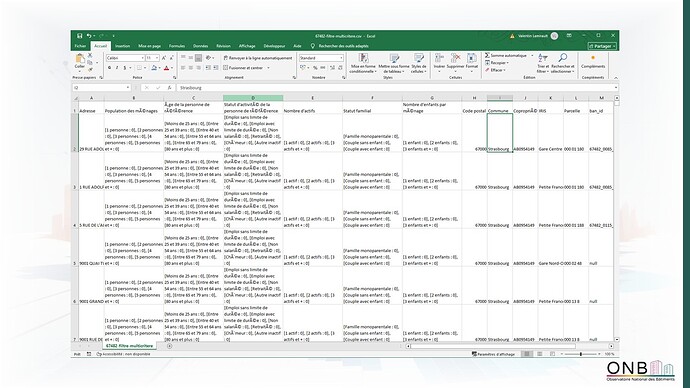
Task: Click the Partager button
Action: [602, 46]
